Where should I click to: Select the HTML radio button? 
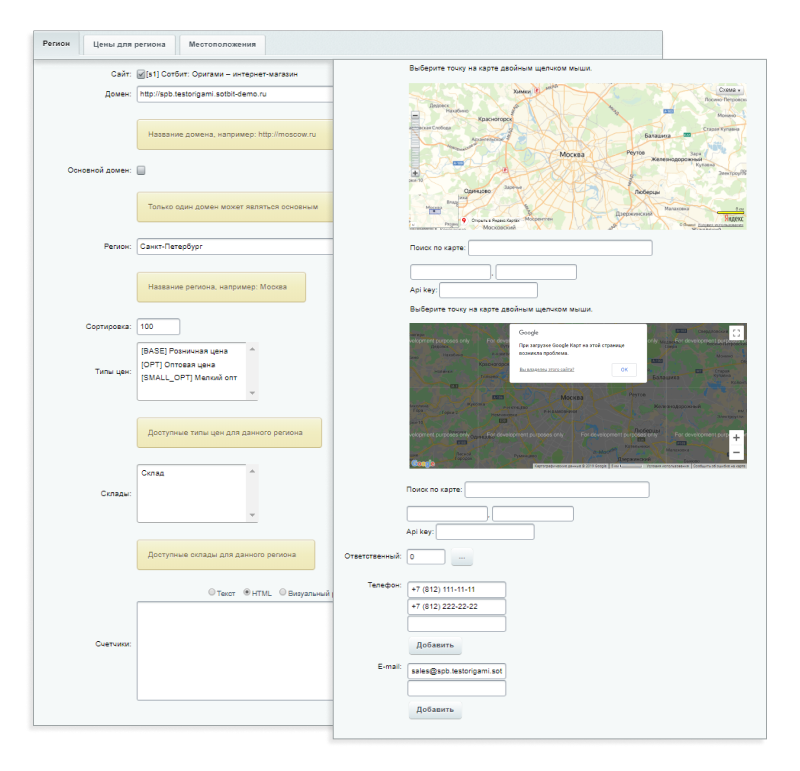[247, 592]
